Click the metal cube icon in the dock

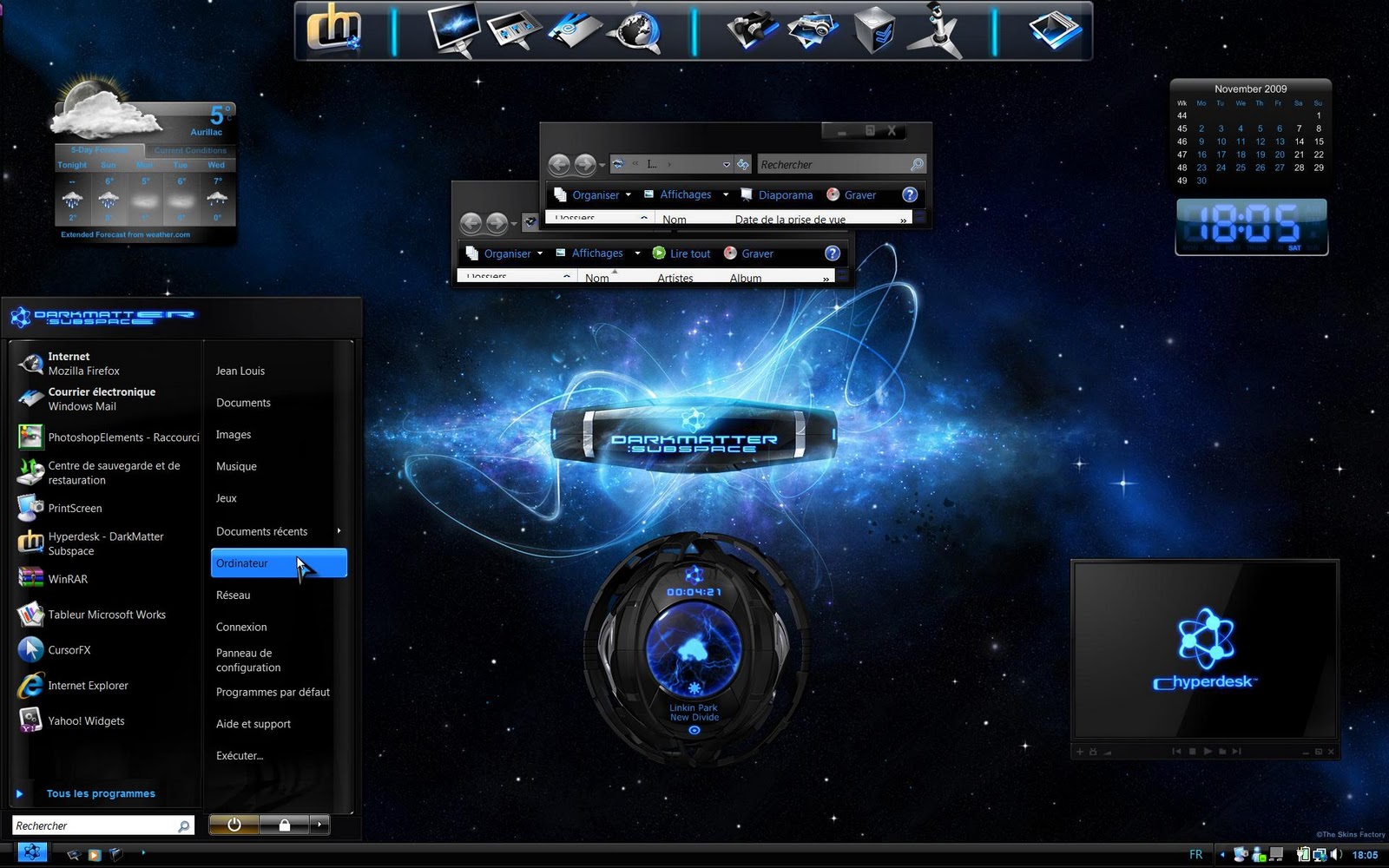click(873, 31)
